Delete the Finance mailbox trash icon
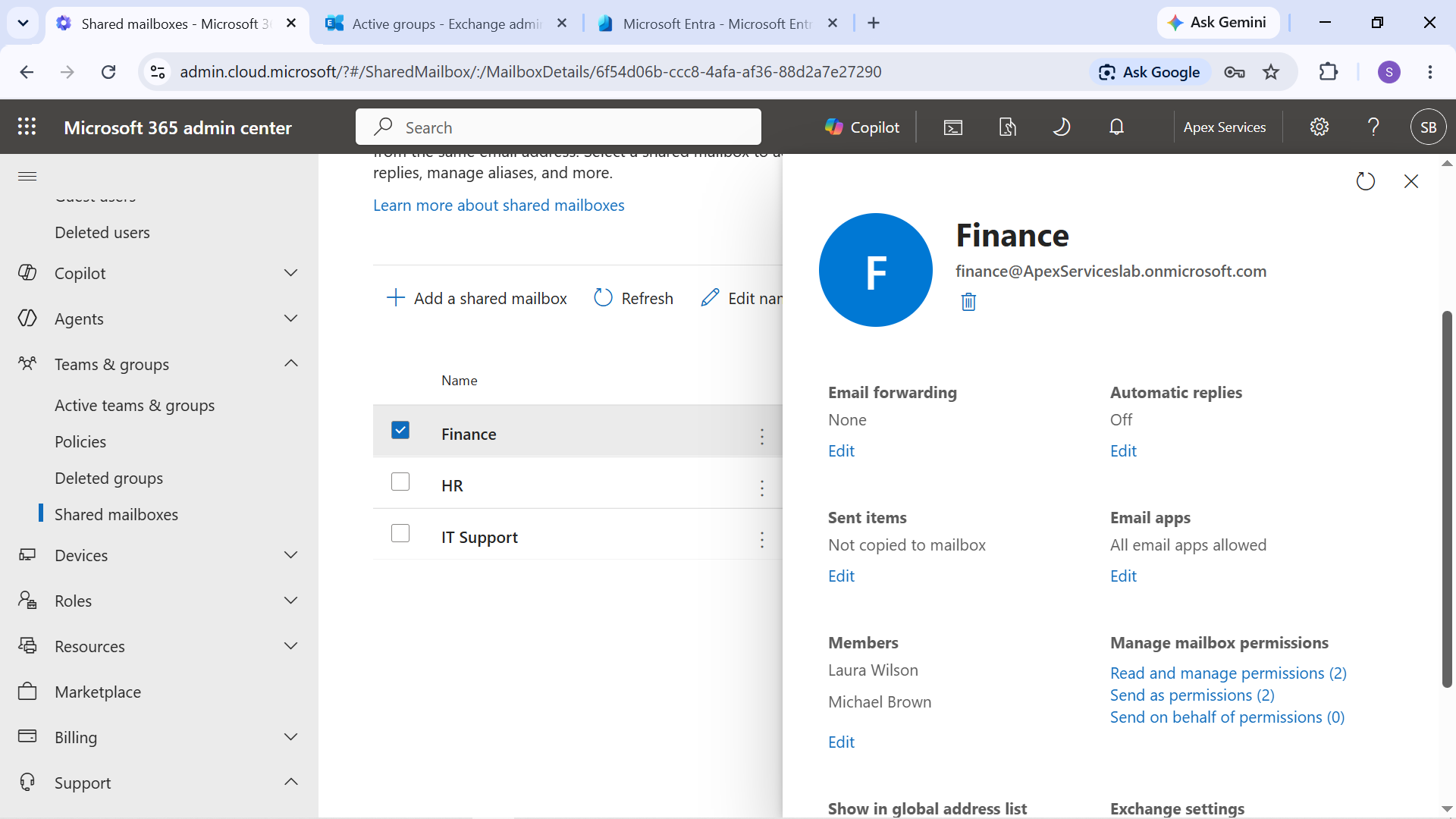This screenshot has height=819, width=1456. pos(968,302)
